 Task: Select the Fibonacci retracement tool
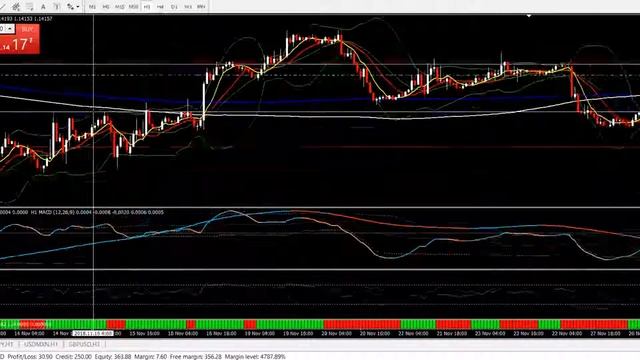coord(29,7)
